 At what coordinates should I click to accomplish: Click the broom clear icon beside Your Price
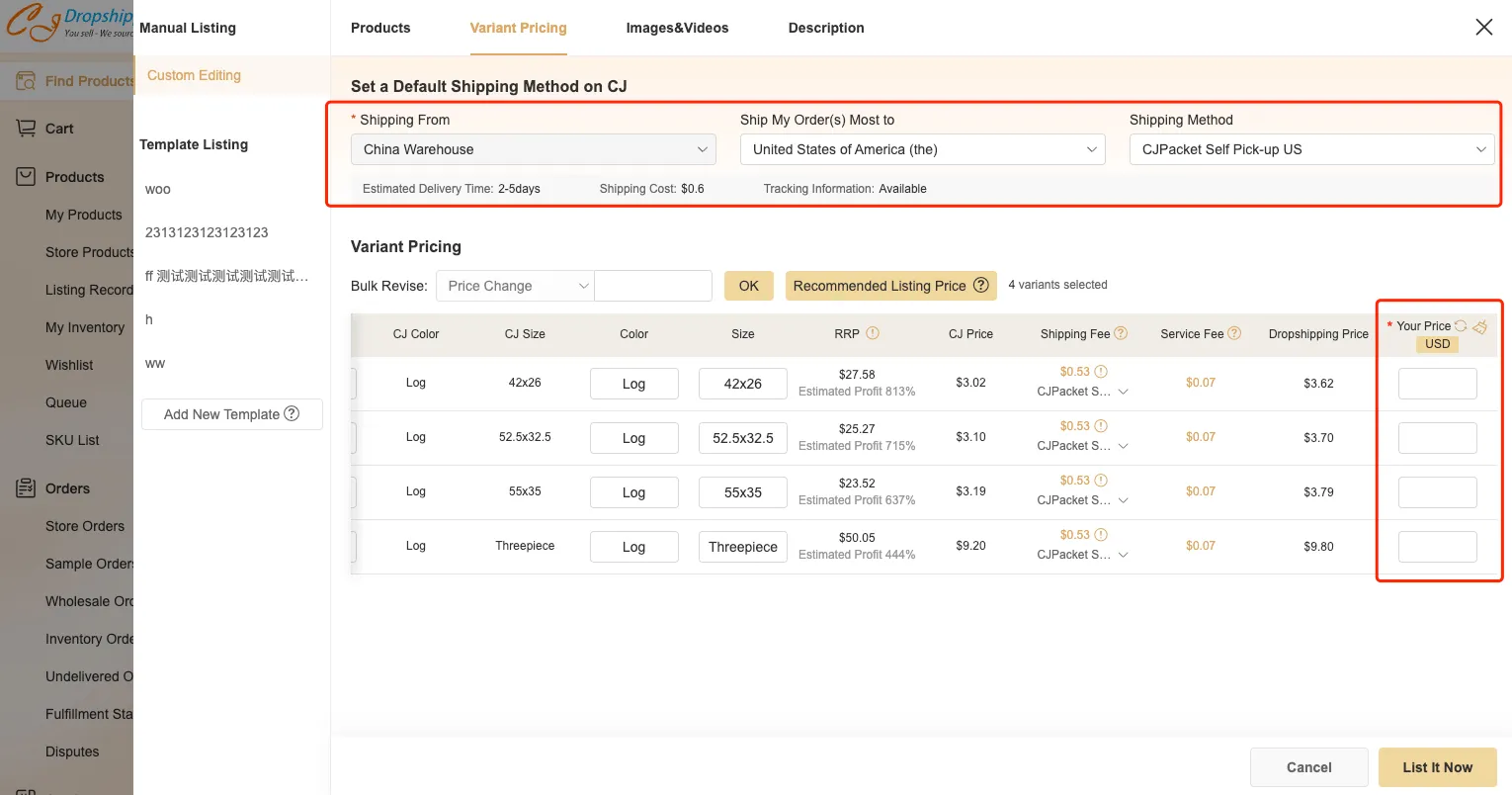point(1479,326)
